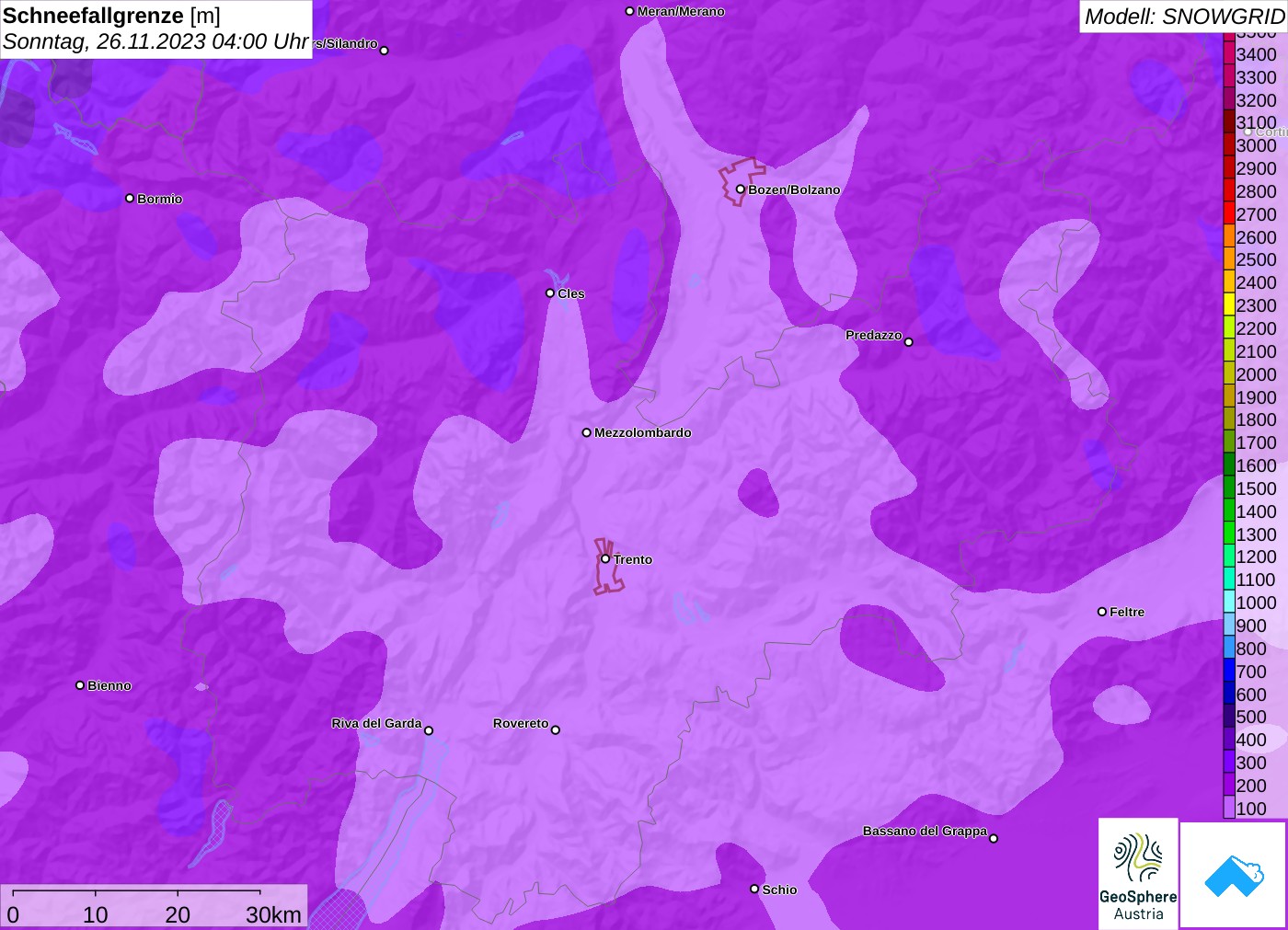1288x930 pixels.
Task: Click the blue house-and-cloud logo
Action: (x=1234, y=875)
